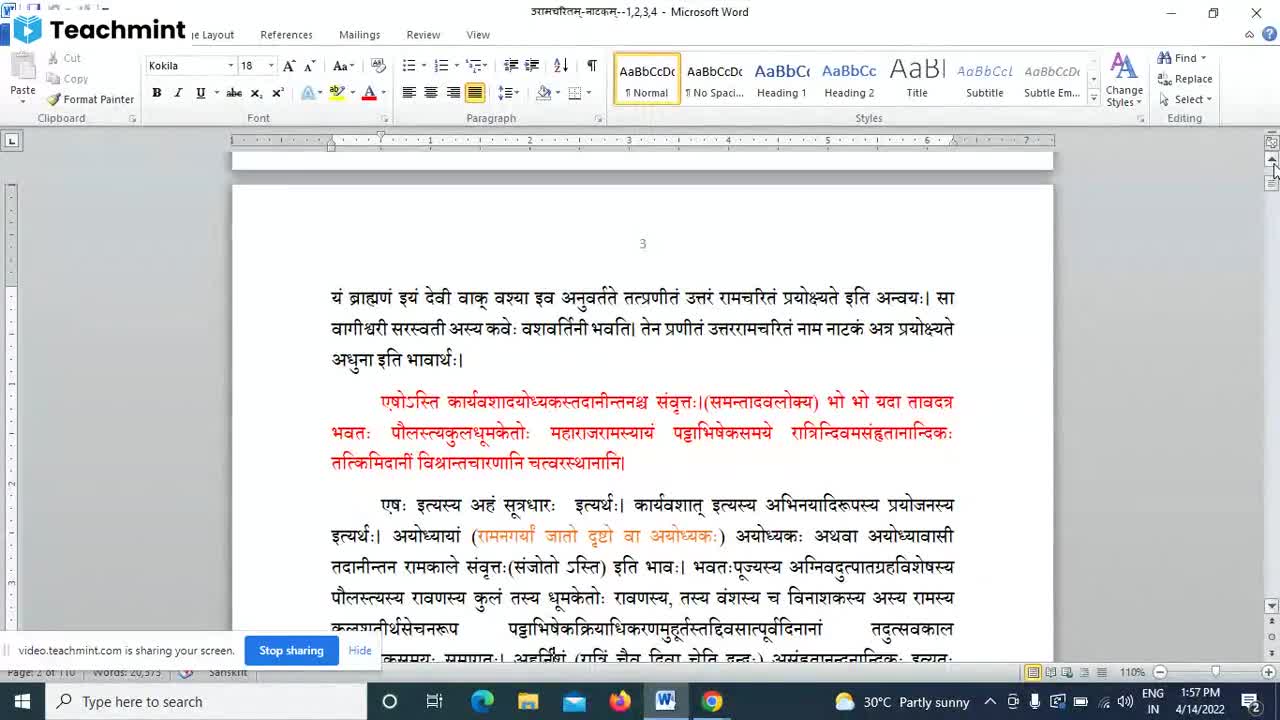Open Font name dropdown Kokila
Image resolution: width=1280 pixels, height=720 pixels.
[x=231, y=66]
